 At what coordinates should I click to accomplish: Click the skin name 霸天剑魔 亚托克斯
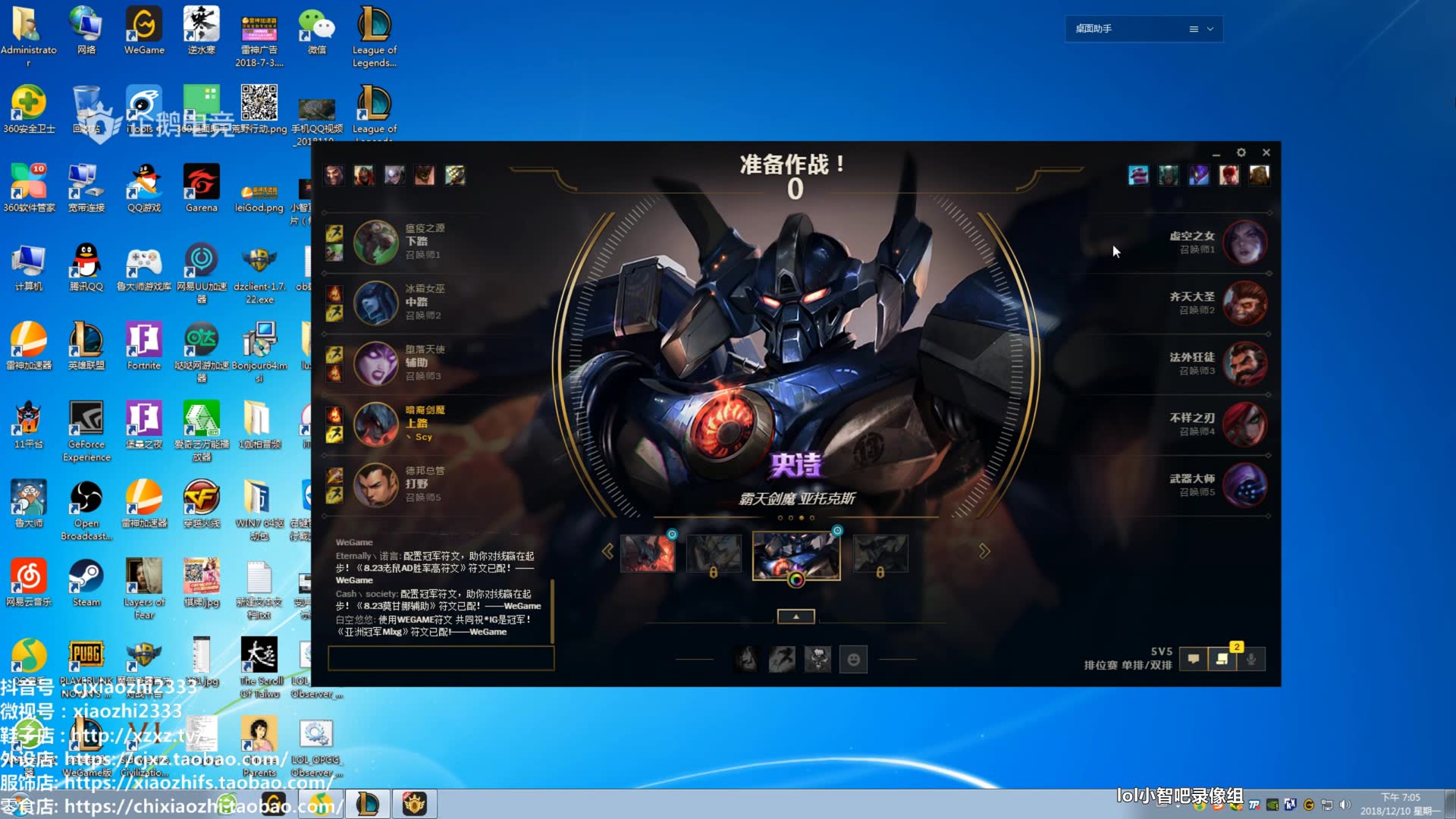797,498
